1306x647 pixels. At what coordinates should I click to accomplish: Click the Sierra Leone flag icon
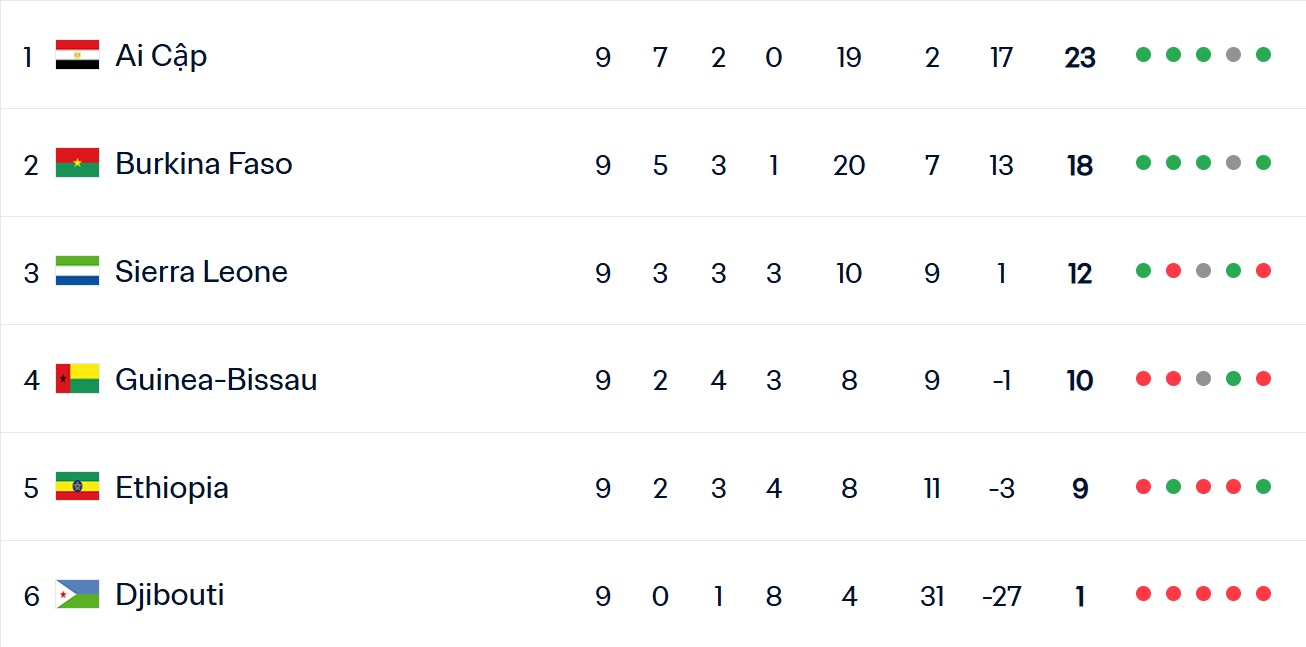77,271
